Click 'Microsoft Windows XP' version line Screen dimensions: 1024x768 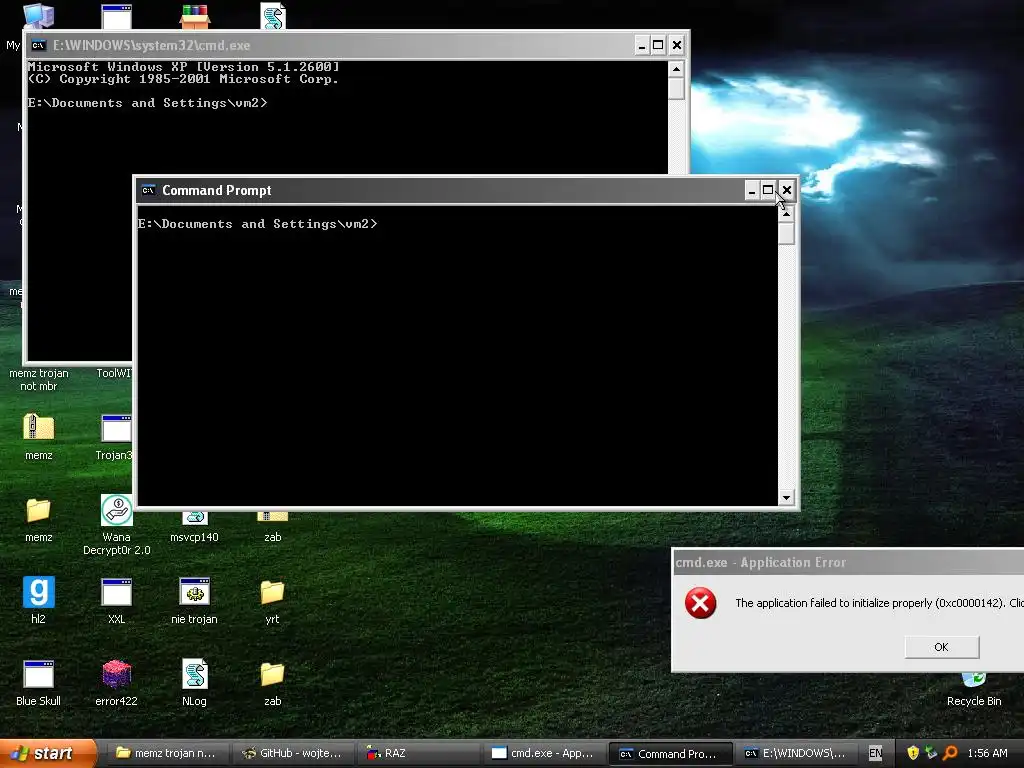click(x=184, y=67)
